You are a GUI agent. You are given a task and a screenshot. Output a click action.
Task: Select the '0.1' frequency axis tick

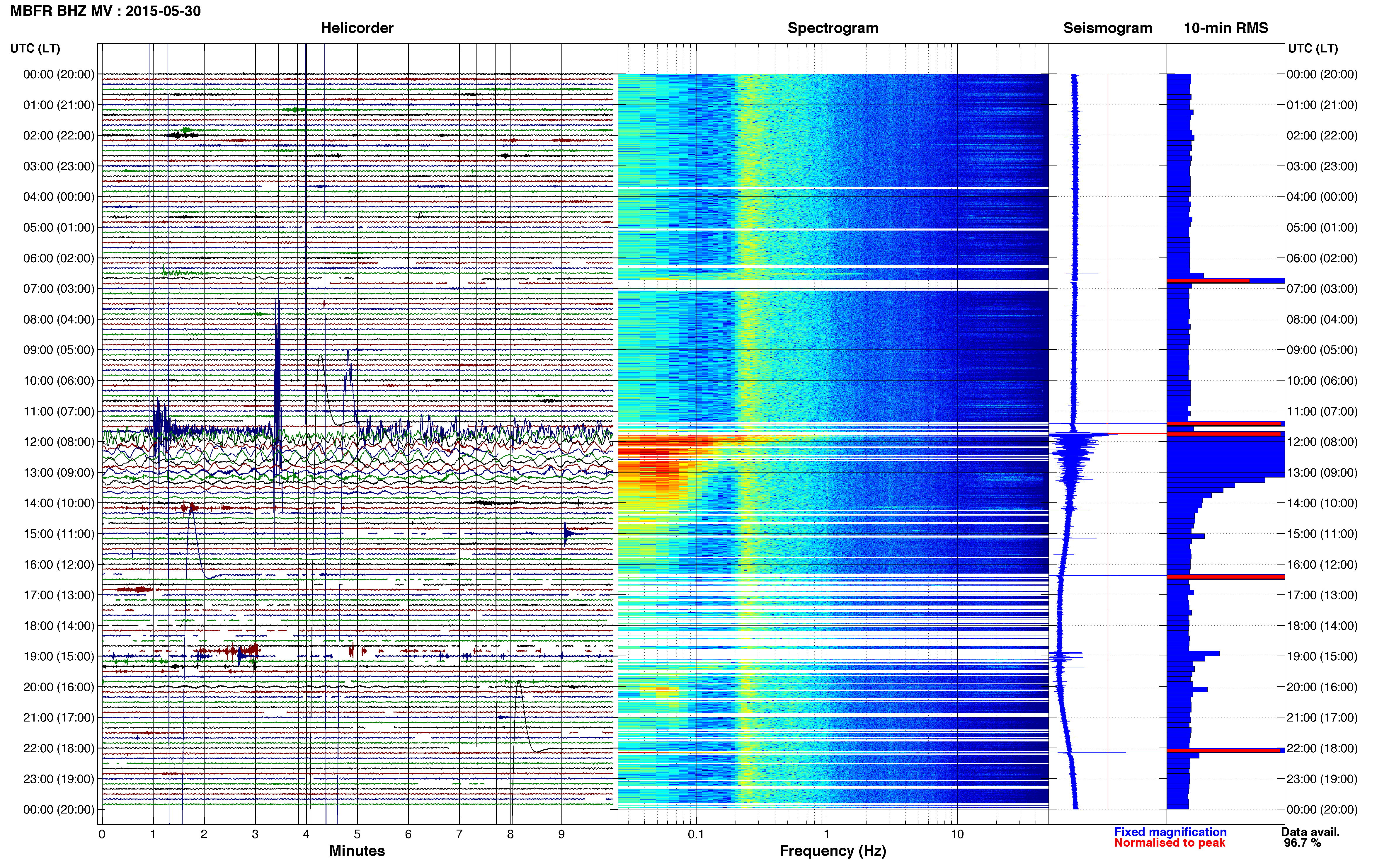click(696, 835)
